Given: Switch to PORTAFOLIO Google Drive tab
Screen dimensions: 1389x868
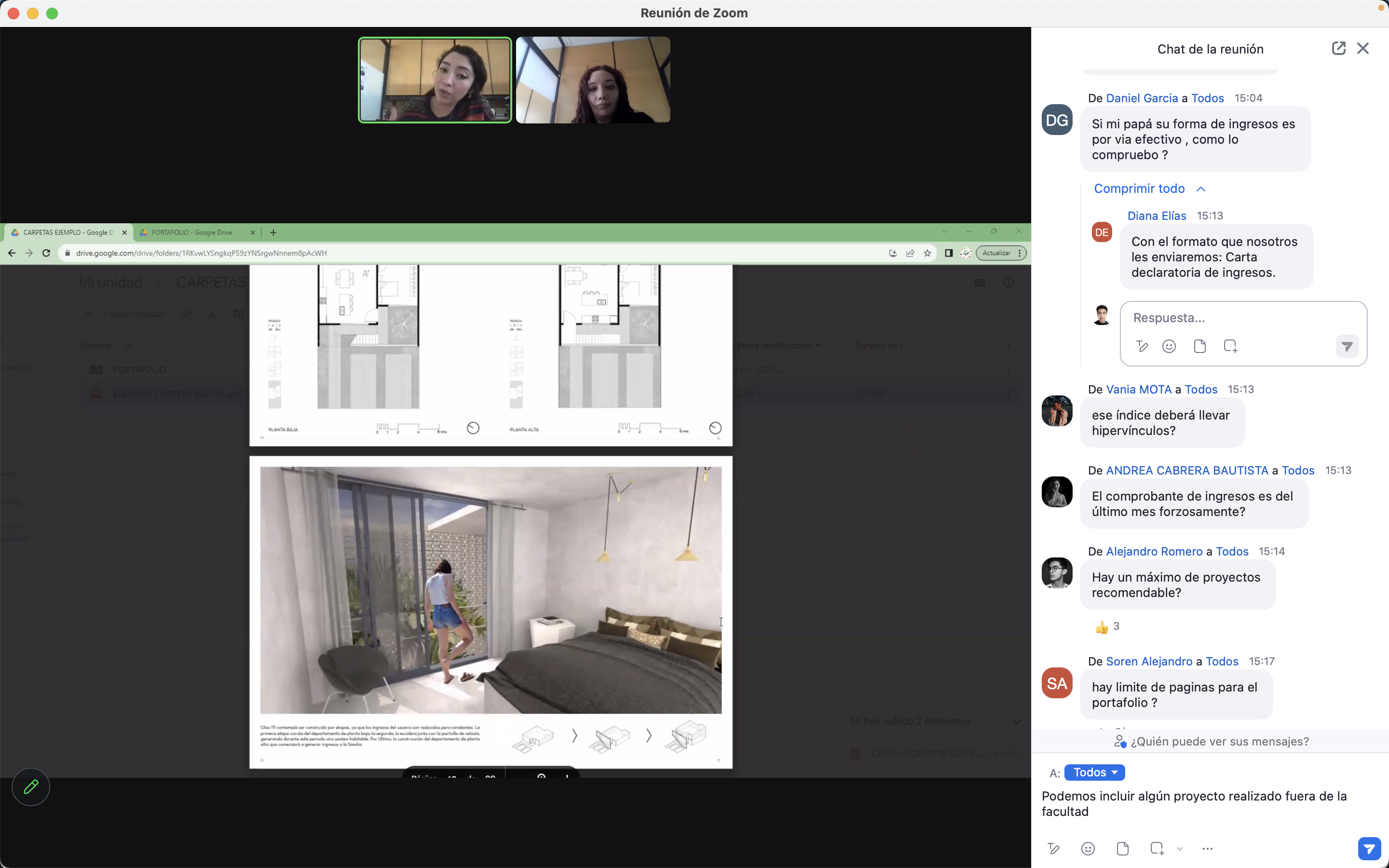Looking at the screenshot, I should (x=191, y=232).
